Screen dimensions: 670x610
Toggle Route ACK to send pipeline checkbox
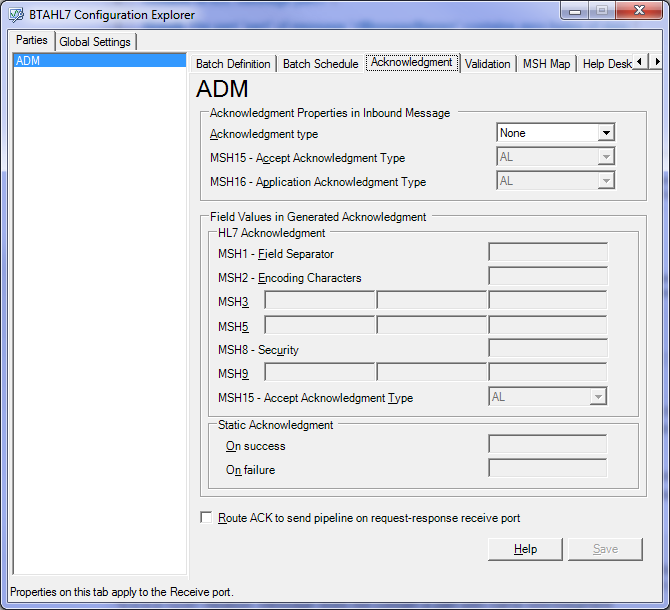pyautogui.click(x=206, y=518)
